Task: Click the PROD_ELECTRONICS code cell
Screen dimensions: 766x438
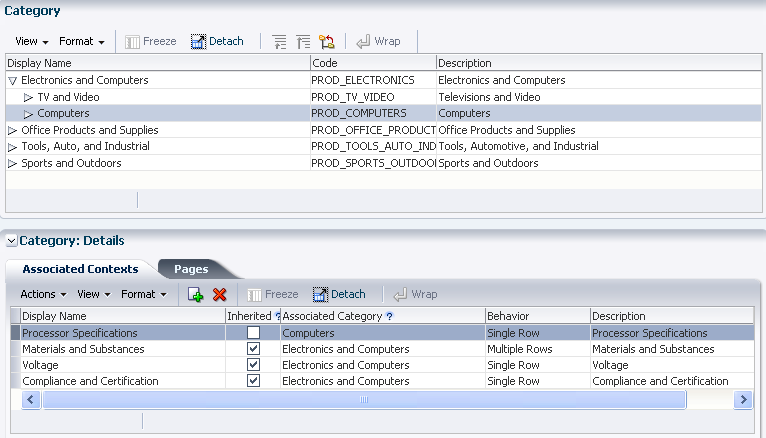Action: point(373,81)
